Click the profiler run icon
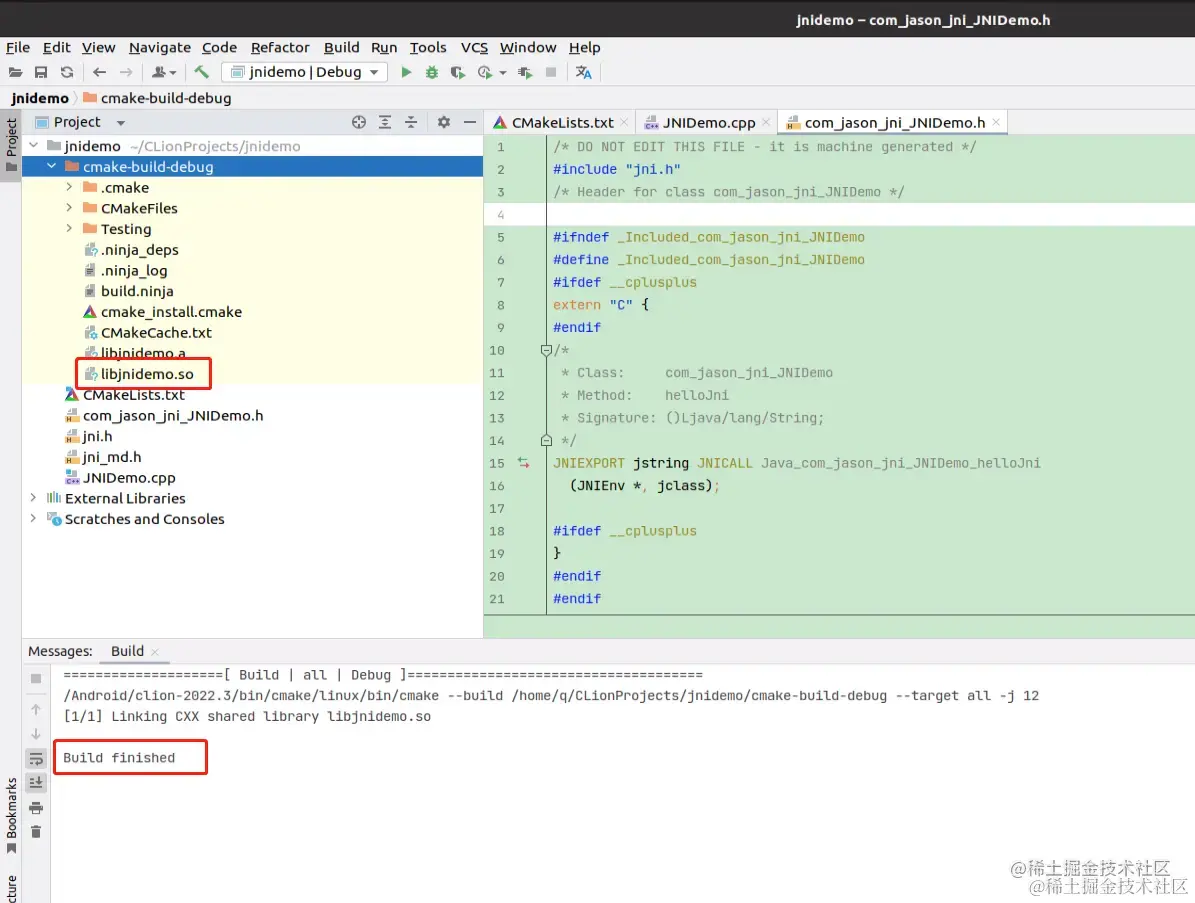 485,72
